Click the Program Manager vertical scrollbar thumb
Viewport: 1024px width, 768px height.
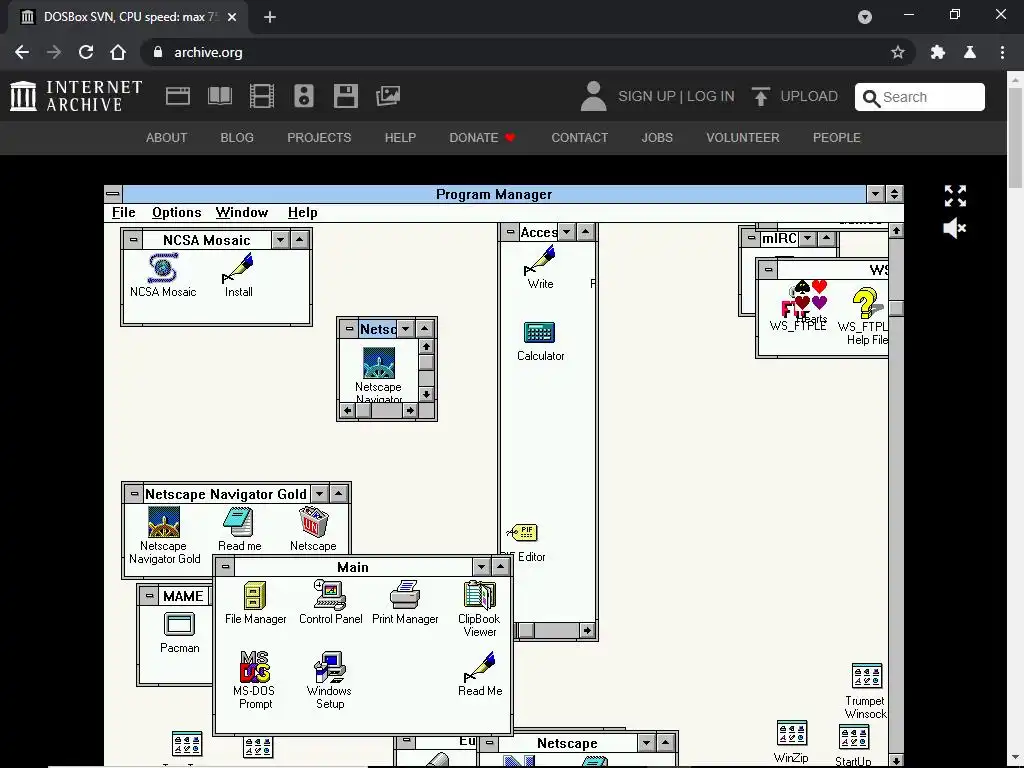897,308
